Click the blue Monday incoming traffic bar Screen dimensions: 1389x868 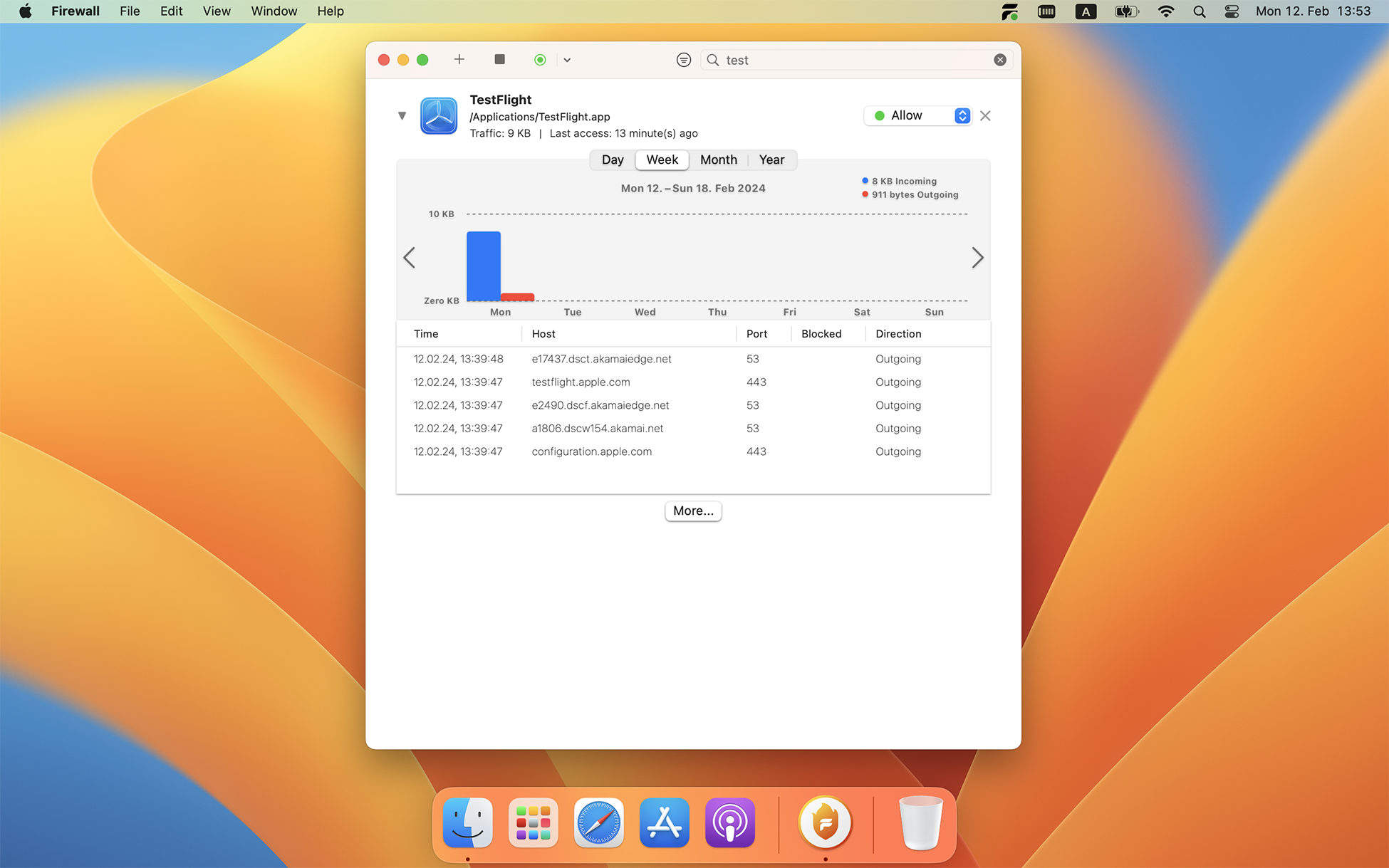484,266
